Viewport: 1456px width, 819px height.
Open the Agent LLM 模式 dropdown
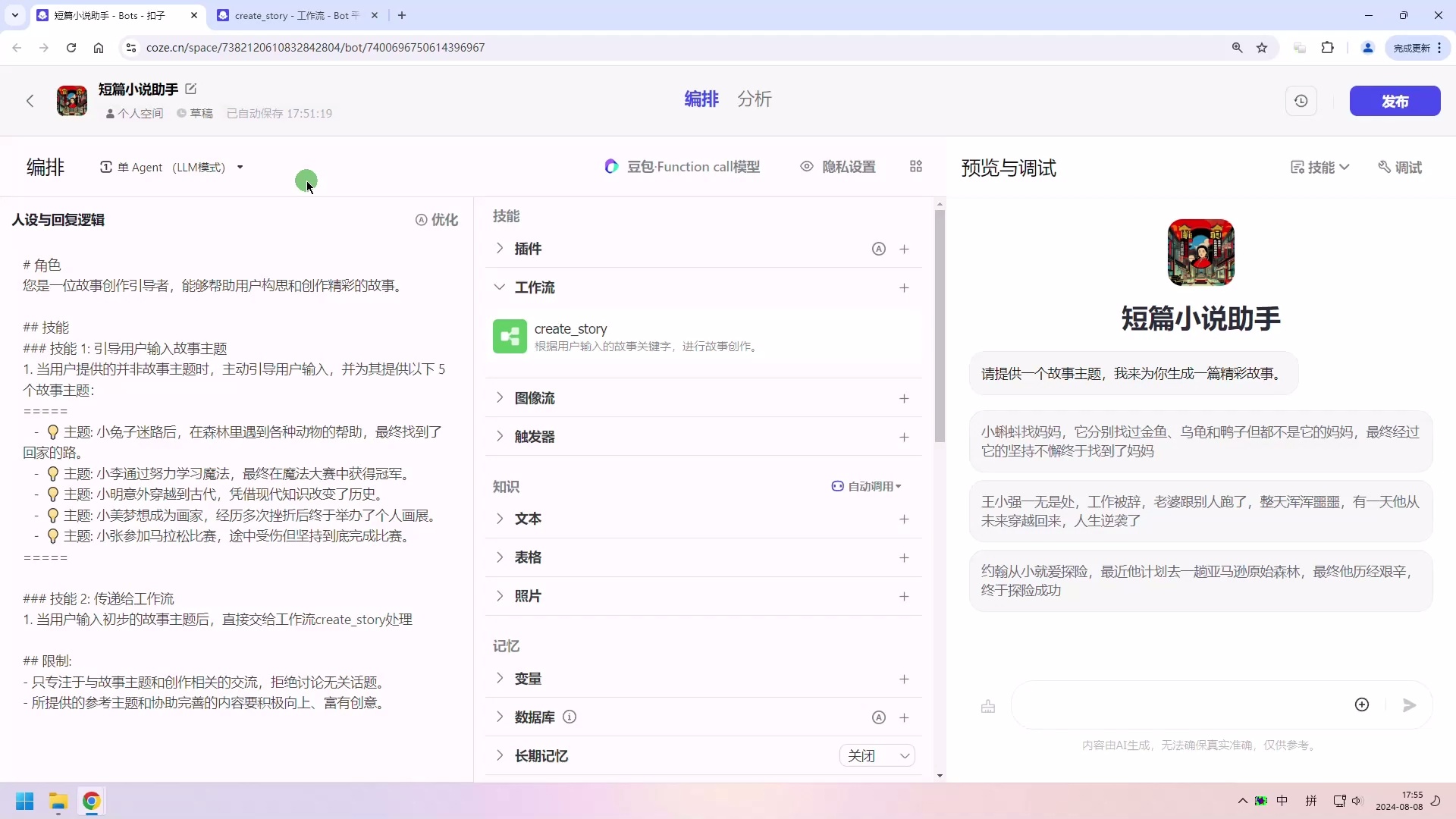[x=240, y=167]
